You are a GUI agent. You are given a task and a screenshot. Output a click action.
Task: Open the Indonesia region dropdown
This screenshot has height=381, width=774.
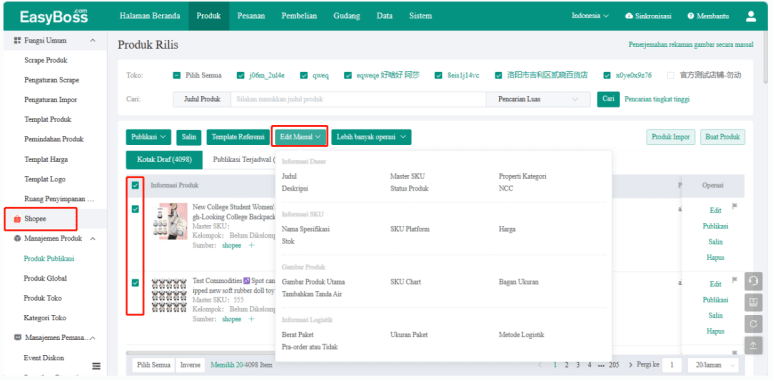point(590,16)
